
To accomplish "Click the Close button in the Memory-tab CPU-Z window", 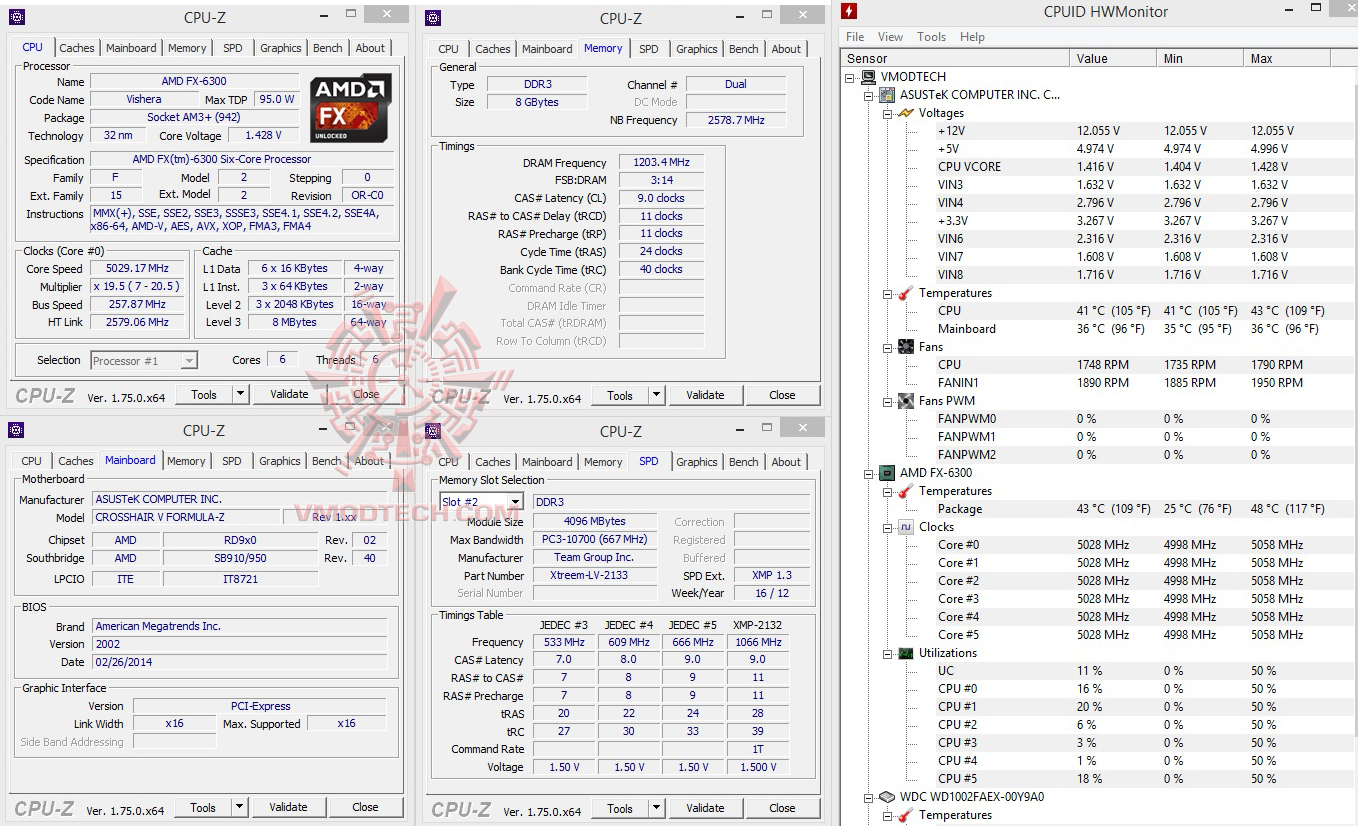I will click(x=782, y=395).
